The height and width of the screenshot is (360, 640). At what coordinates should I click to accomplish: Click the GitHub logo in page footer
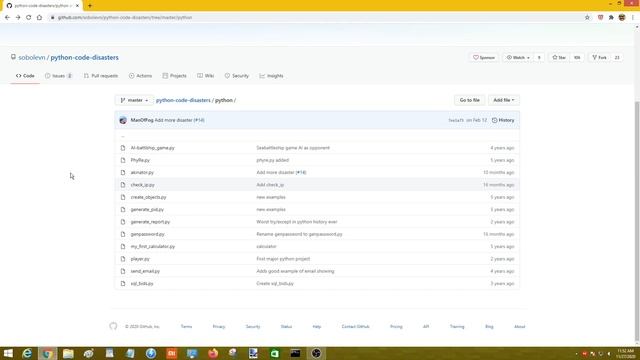113,326
